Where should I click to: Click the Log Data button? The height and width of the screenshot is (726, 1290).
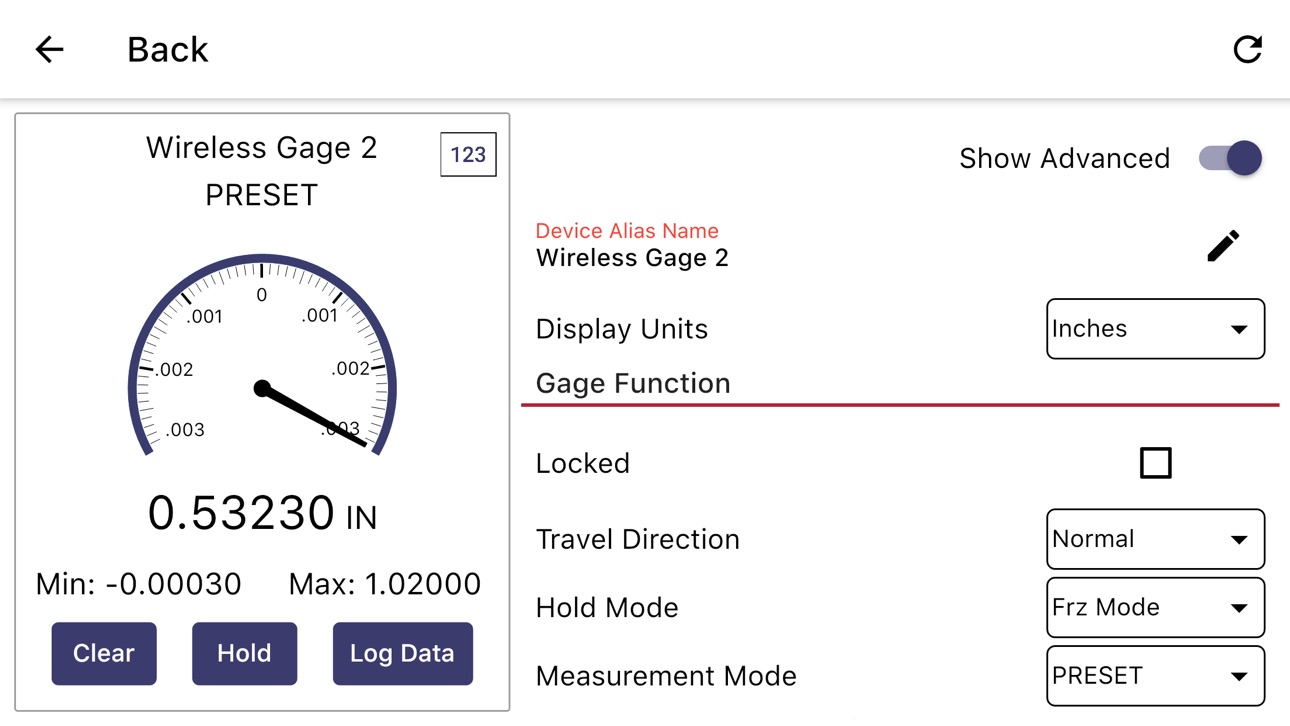coord(402,653)
